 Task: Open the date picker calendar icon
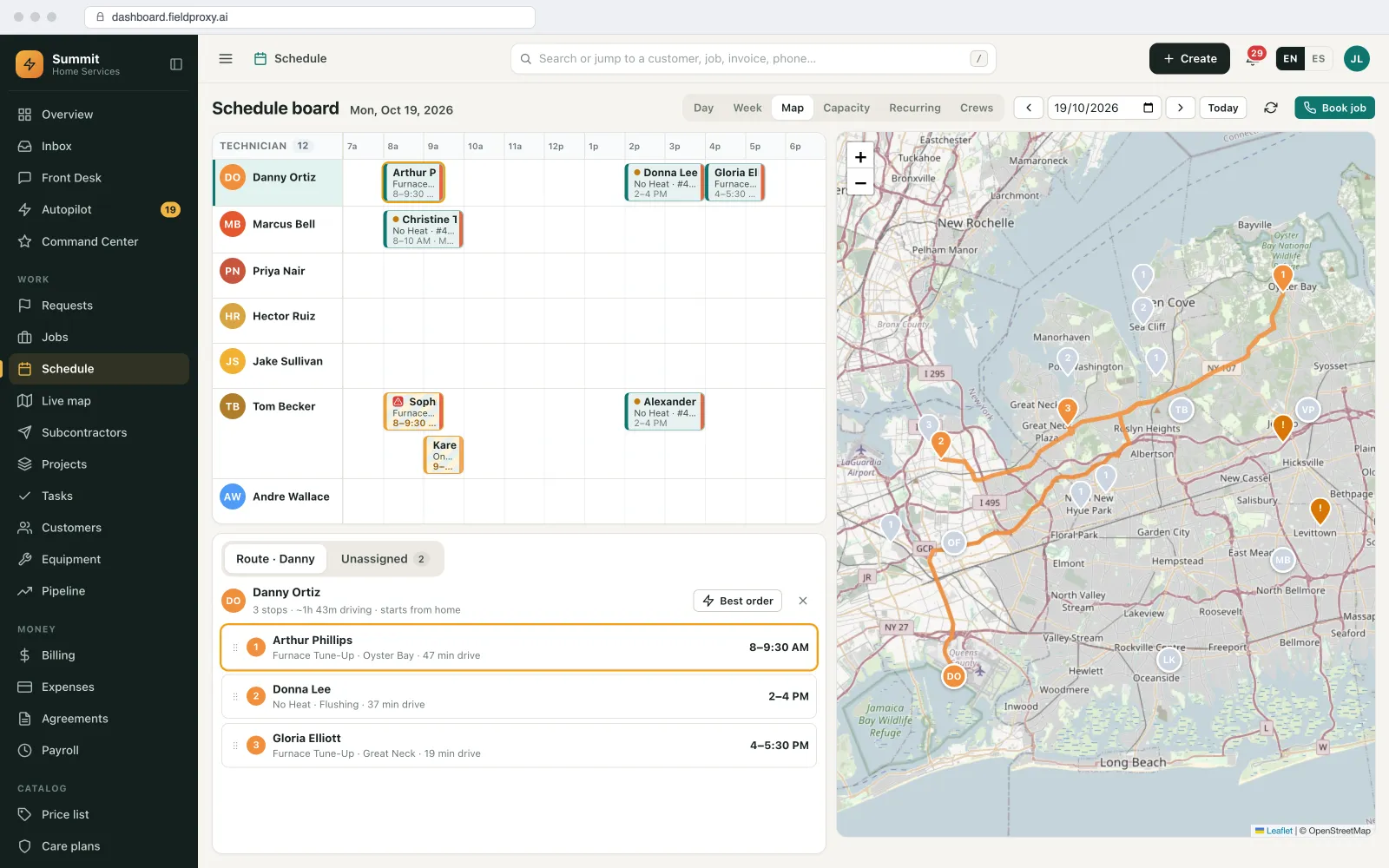click(x=1149, y=108)
